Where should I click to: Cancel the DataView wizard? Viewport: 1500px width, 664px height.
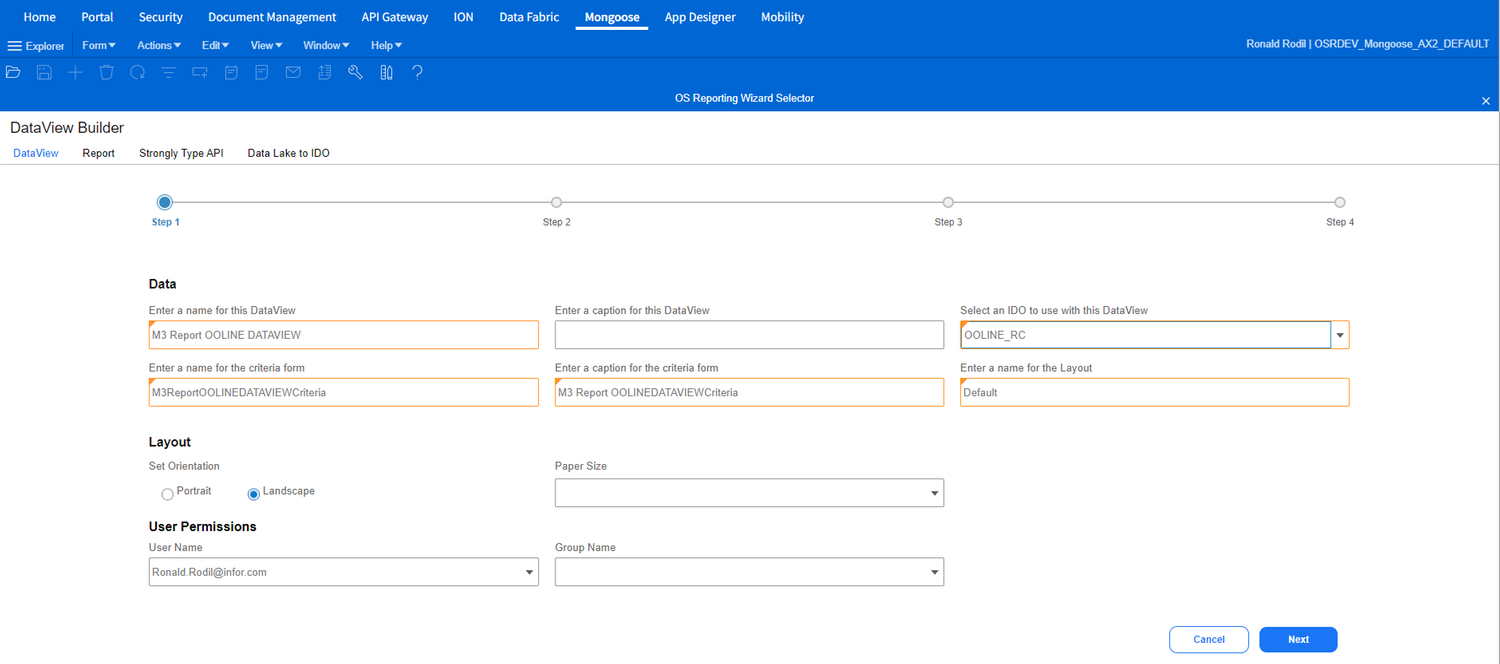click(x=1209, y=639)
